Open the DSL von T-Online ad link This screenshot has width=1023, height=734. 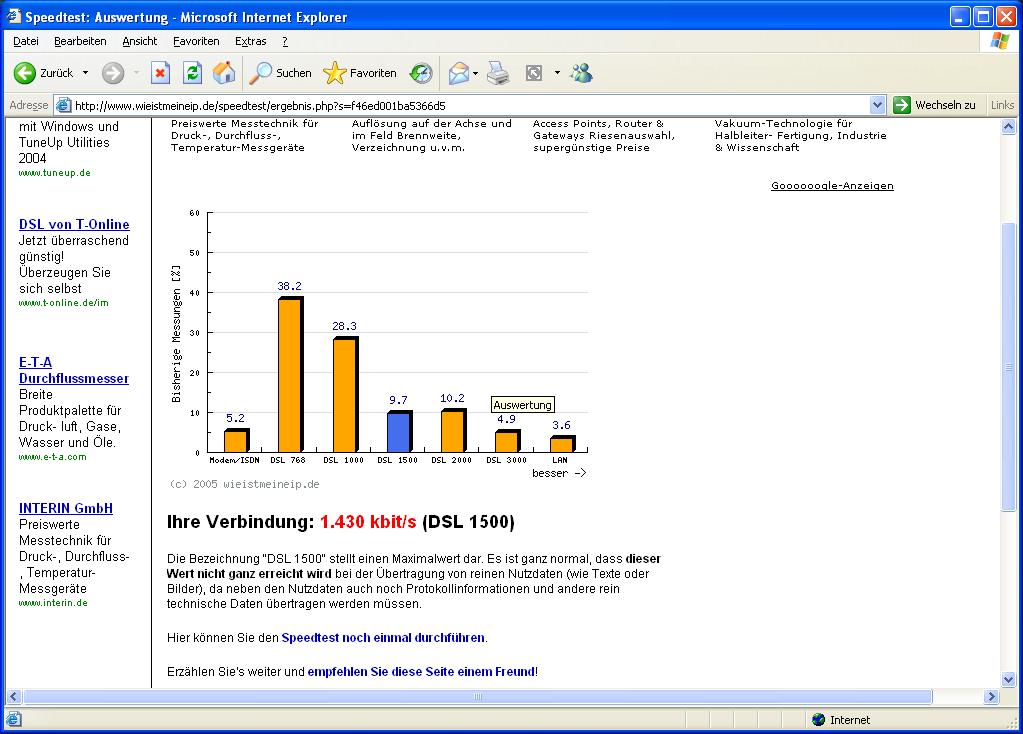[x=74, y=224]
